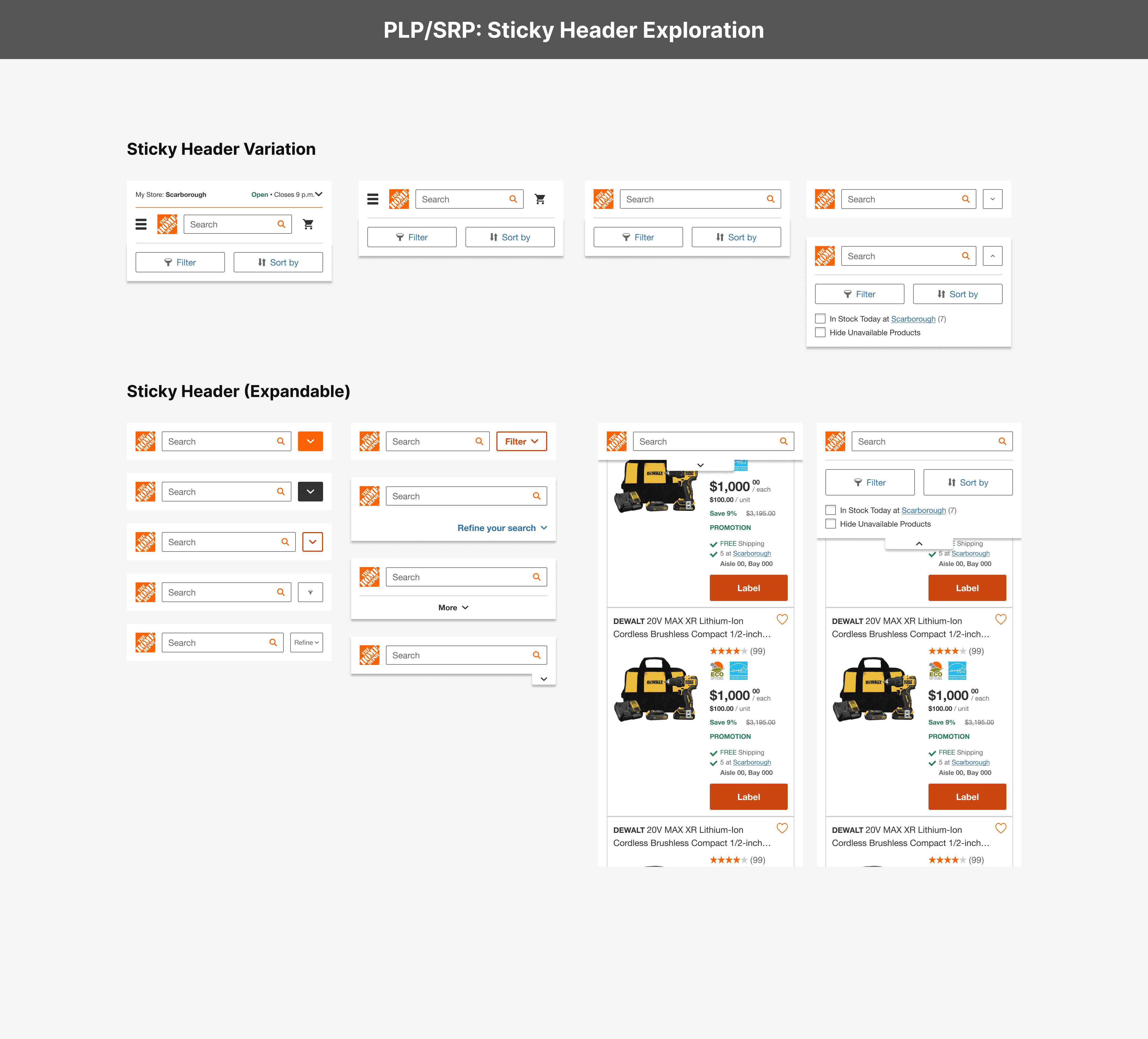The height and width of the screenshot is (1039, 1148).
Task: Click hamburger menu in My Store header
Action: (141, 224)
